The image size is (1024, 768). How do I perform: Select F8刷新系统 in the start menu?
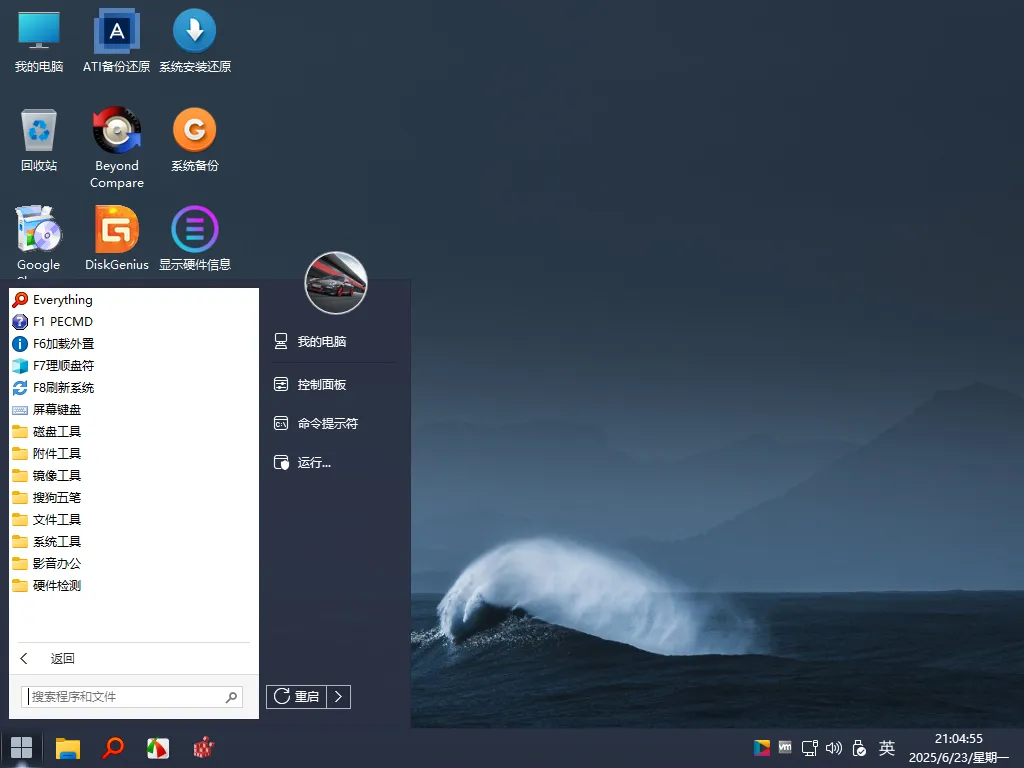[63, 388]
